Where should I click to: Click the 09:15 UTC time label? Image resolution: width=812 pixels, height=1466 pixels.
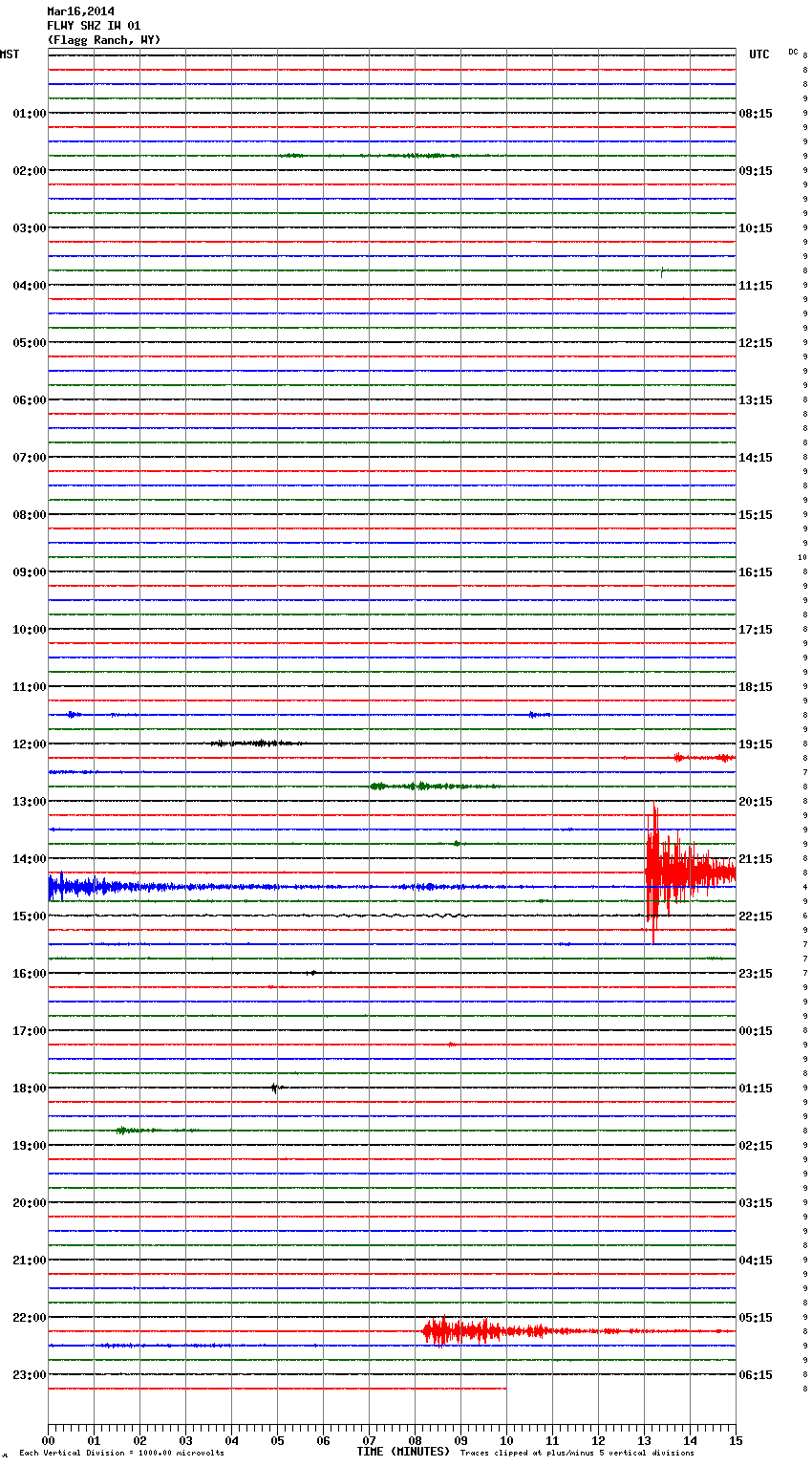[756, 171]
